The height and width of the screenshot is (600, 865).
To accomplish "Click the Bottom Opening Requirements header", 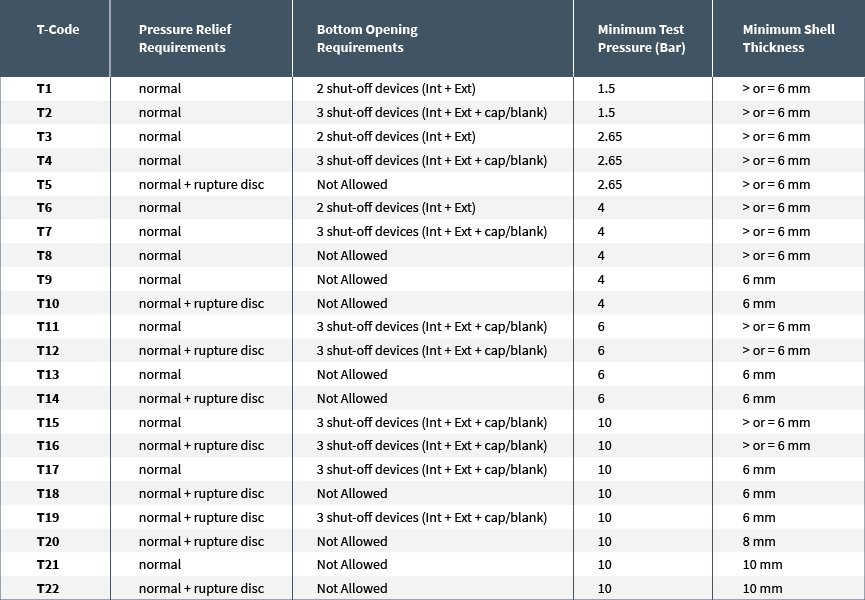I will coord(367,39).
